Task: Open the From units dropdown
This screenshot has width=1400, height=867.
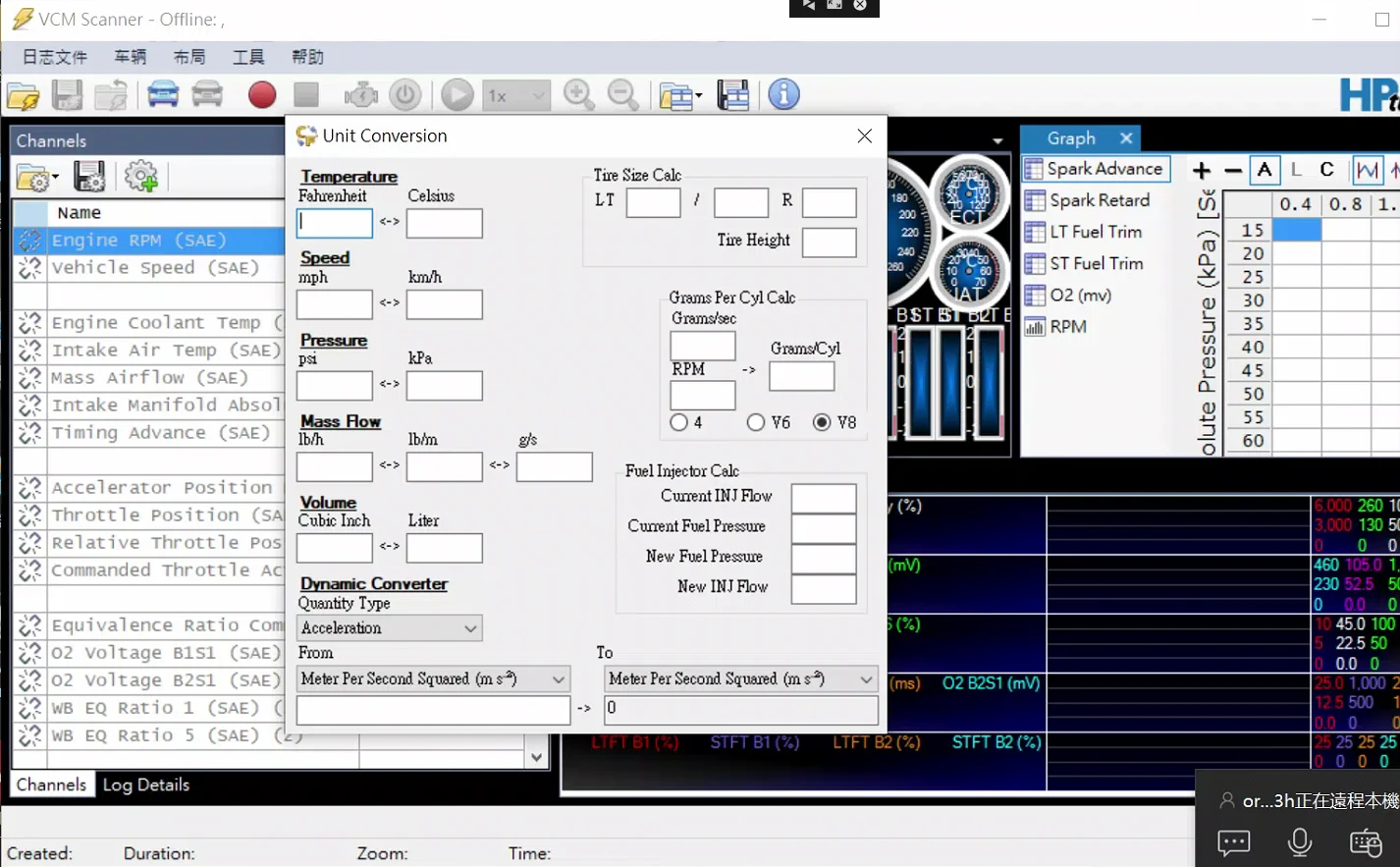Action: 432,678
